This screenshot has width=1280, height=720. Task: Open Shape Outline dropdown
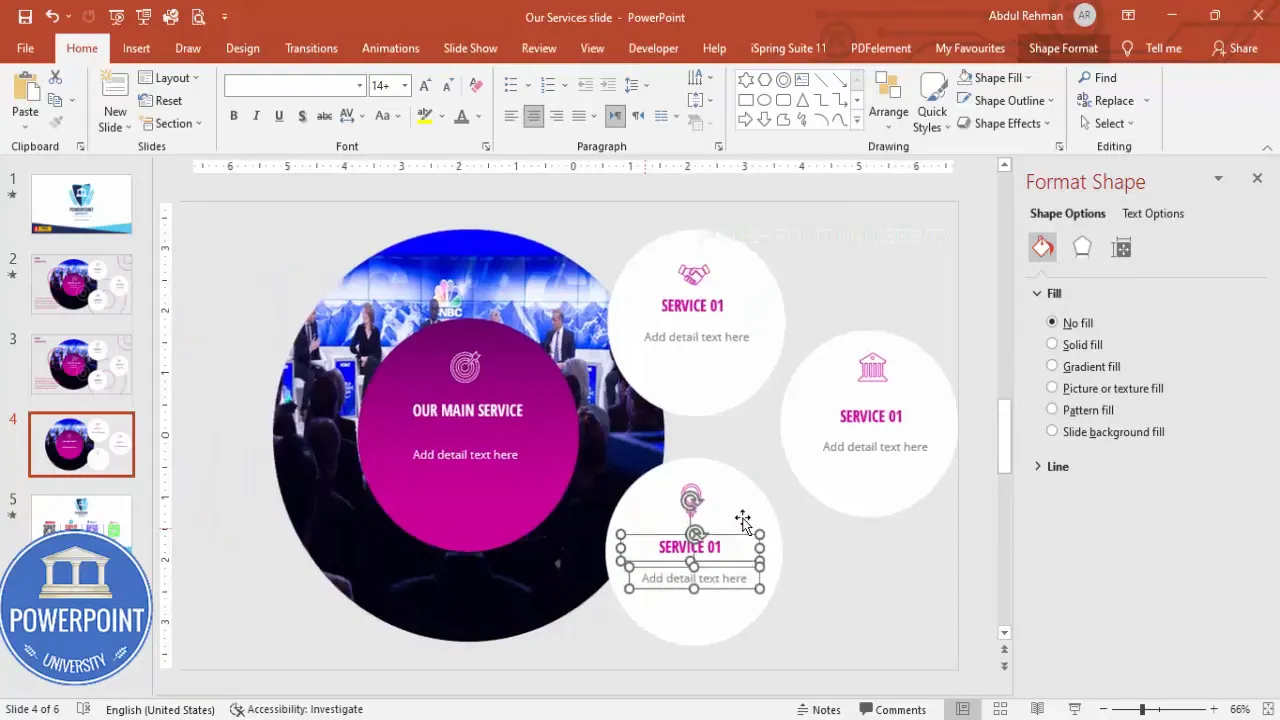tap(1005, 100)
